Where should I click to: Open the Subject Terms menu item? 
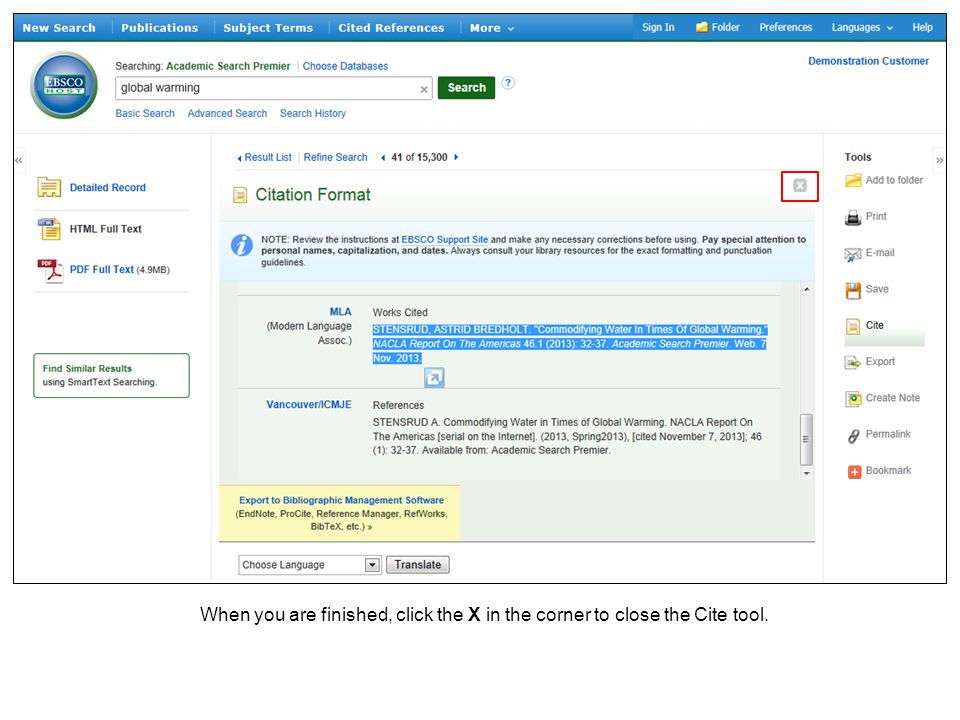[x=268, y=28]
